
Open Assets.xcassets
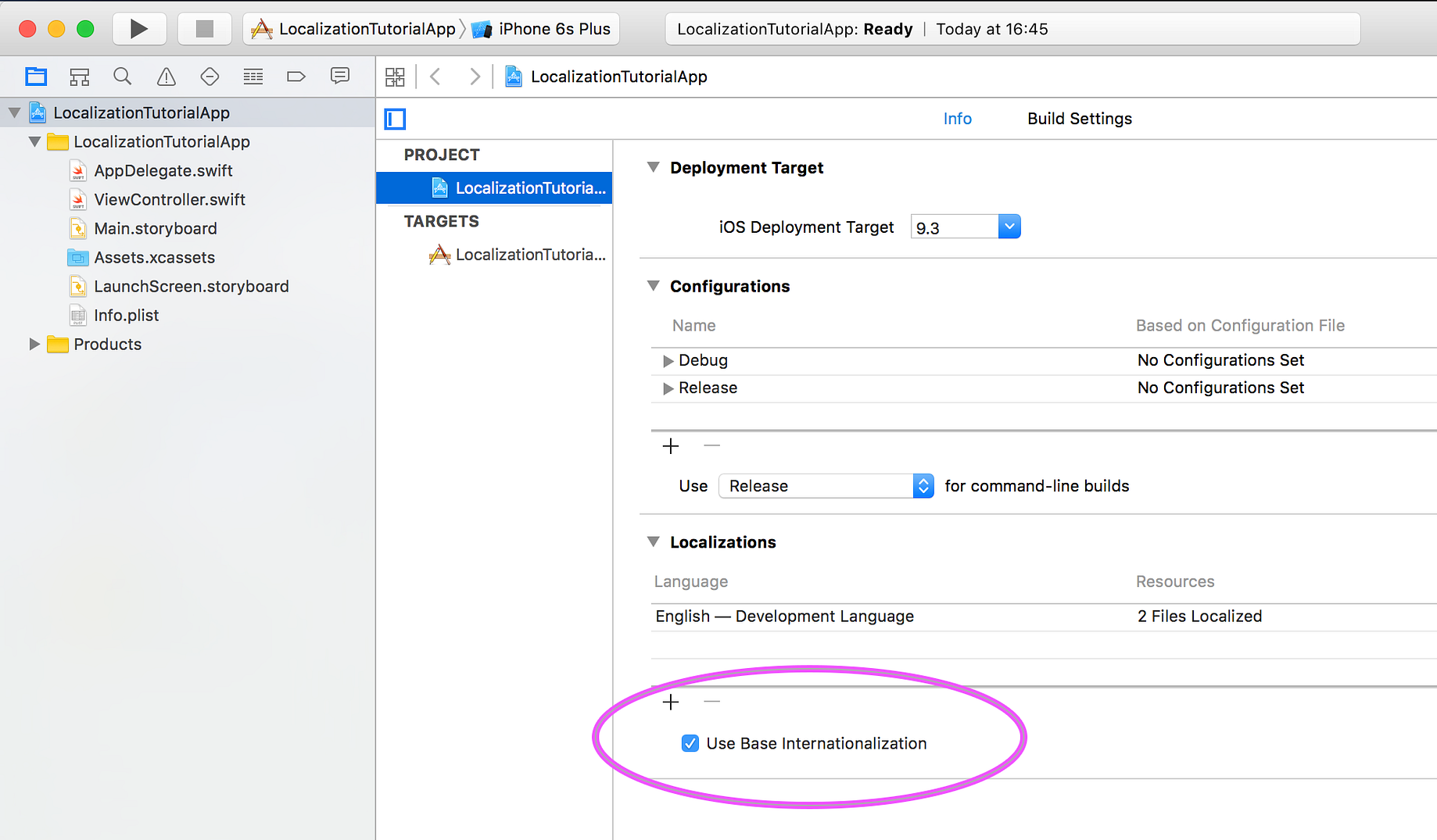(154, 257)
